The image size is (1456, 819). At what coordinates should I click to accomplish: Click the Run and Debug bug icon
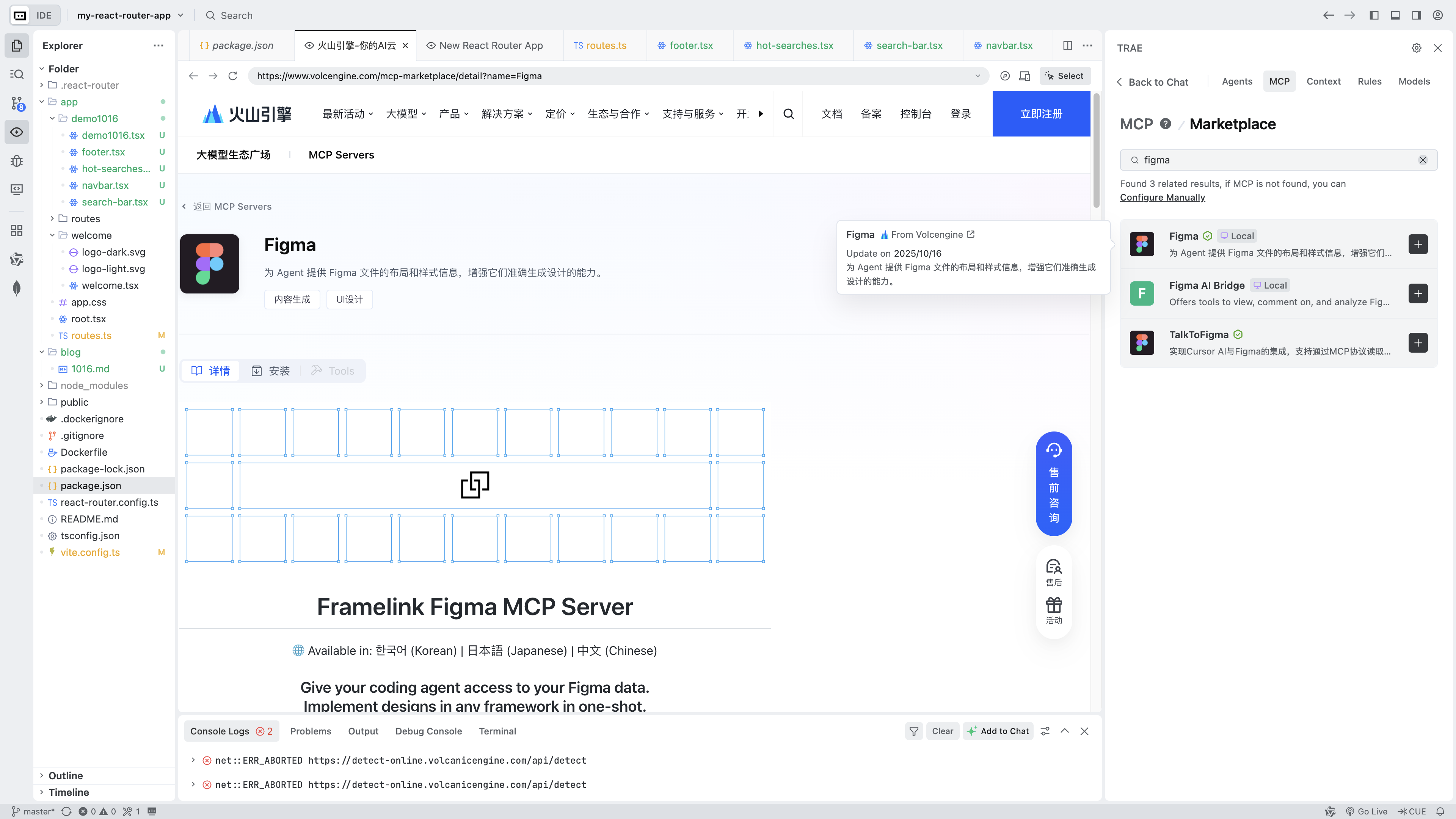17,161
